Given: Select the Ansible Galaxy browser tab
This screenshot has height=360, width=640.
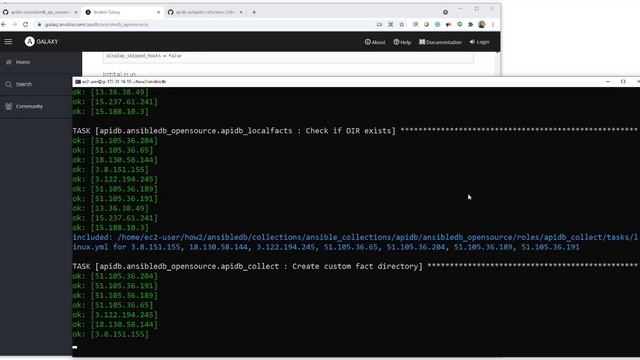Looking at the screenshot, I should [x=122, y=12].
